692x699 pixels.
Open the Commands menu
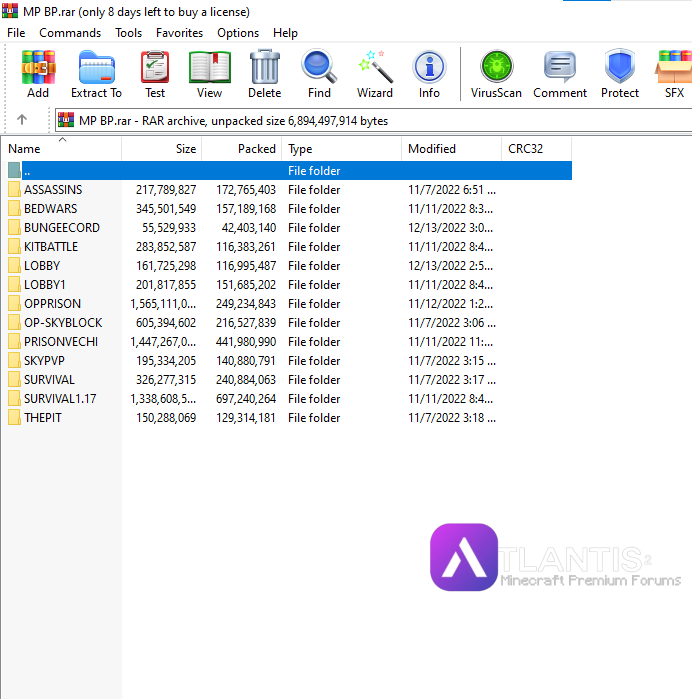tap(70, 33)
